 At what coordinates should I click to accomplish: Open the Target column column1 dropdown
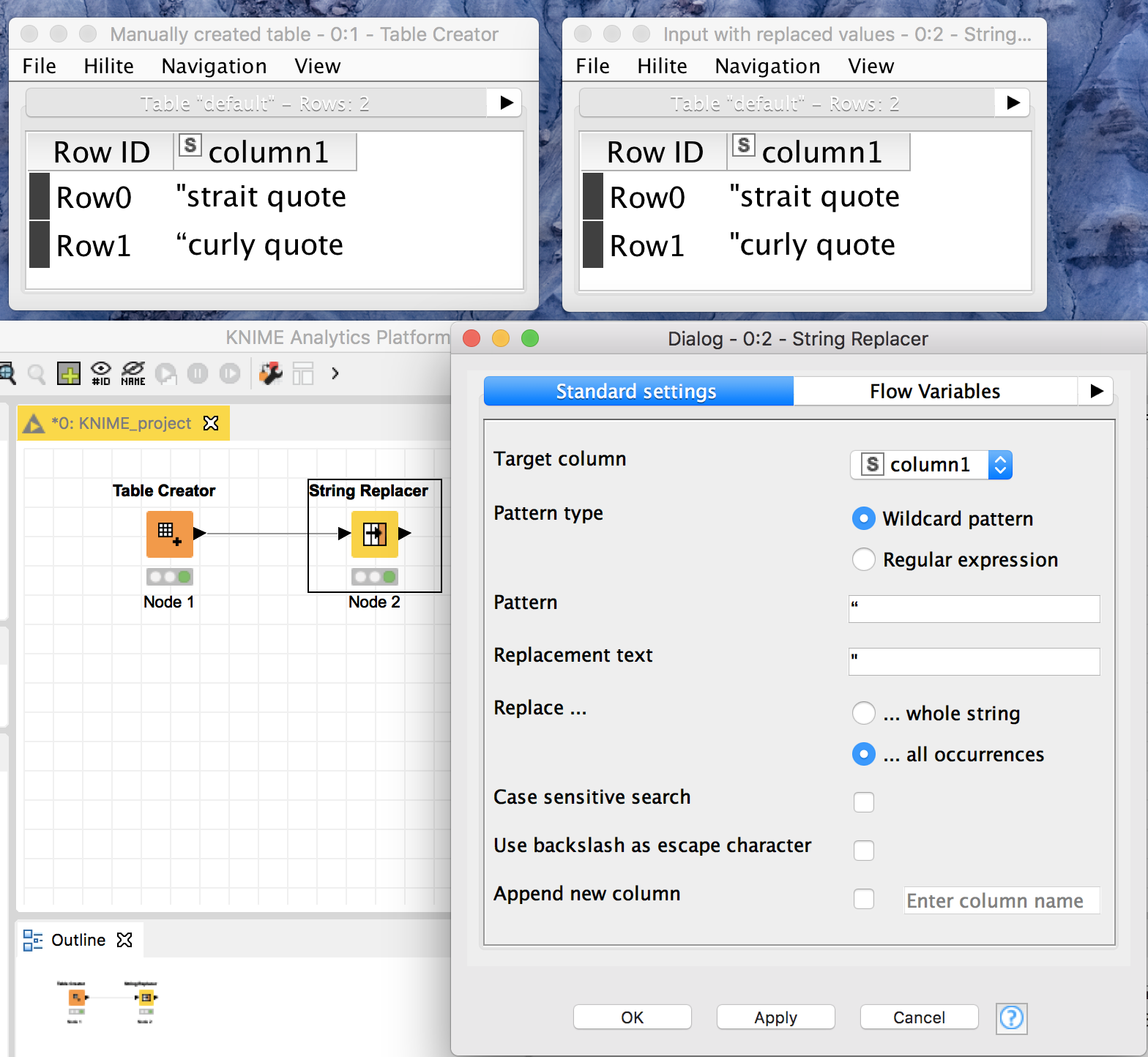click(931, 465)
